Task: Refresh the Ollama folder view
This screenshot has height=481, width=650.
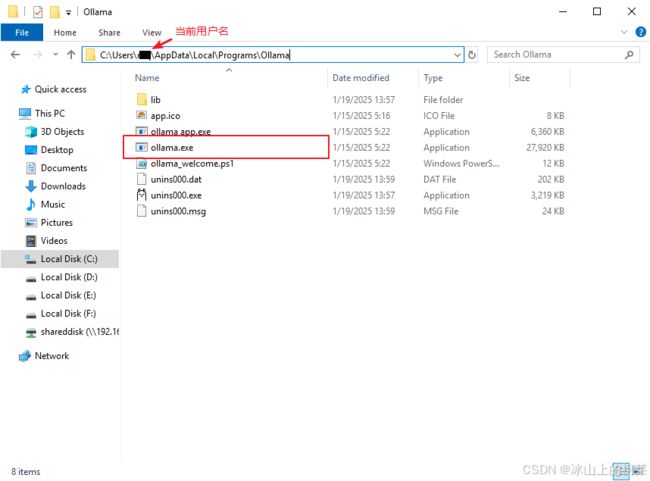Action: 472,55
